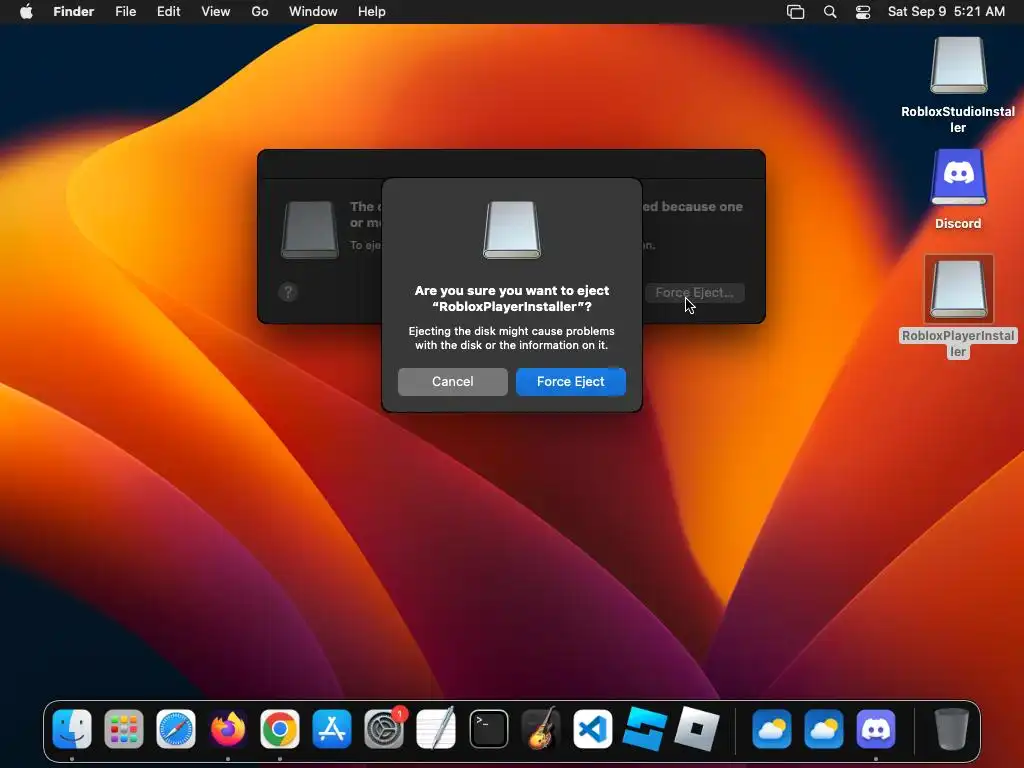This screenshot has height=768, width=1024.
Task: Launch Google Chrome from the Dock
Action: tap(280, 729)
